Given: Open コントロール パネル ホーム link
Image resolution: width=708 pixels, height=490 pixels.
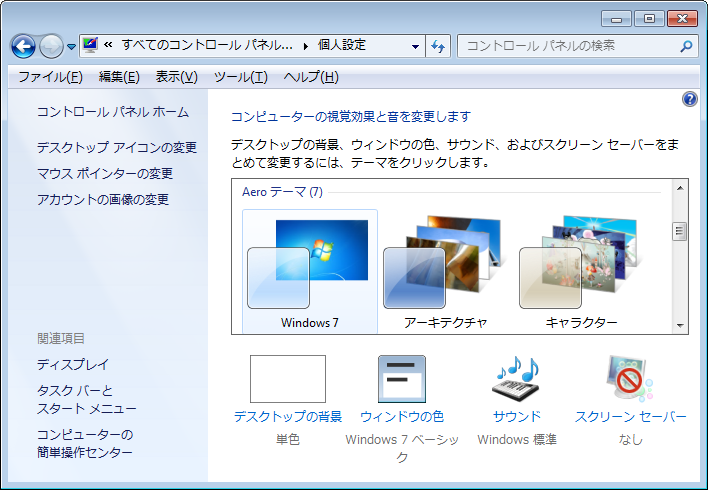Looking at the screenshot, I should pyautogui.click(x=113, y=112).
